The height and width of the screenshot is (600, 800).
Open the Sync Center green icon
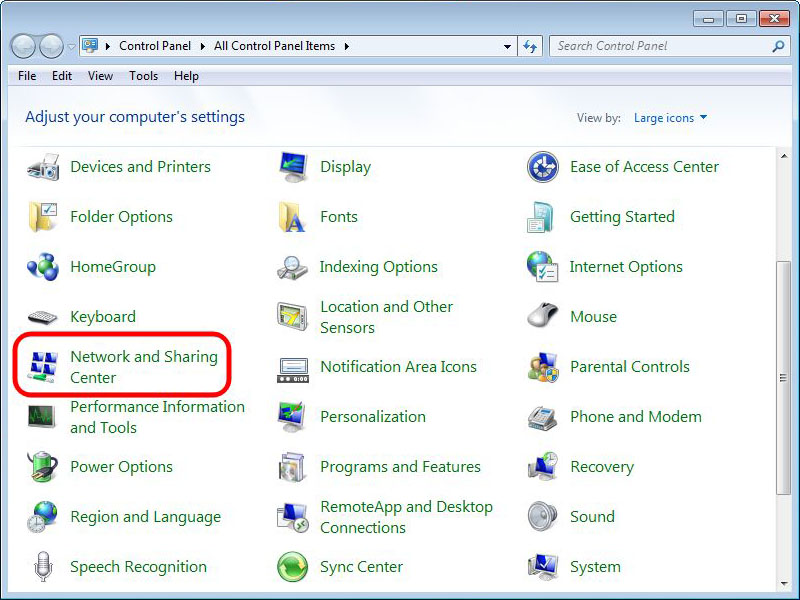292,567
